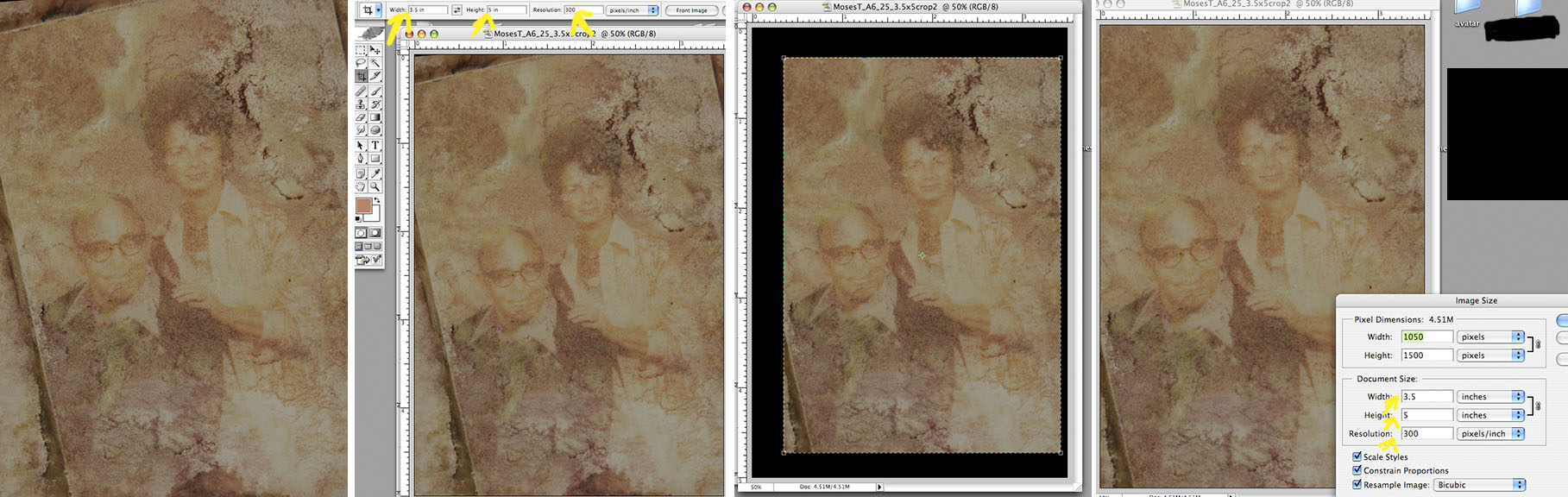The height and width of the screenshot is (497, 1568).
Task: Click options bar Width field
Action: (427, 10)
